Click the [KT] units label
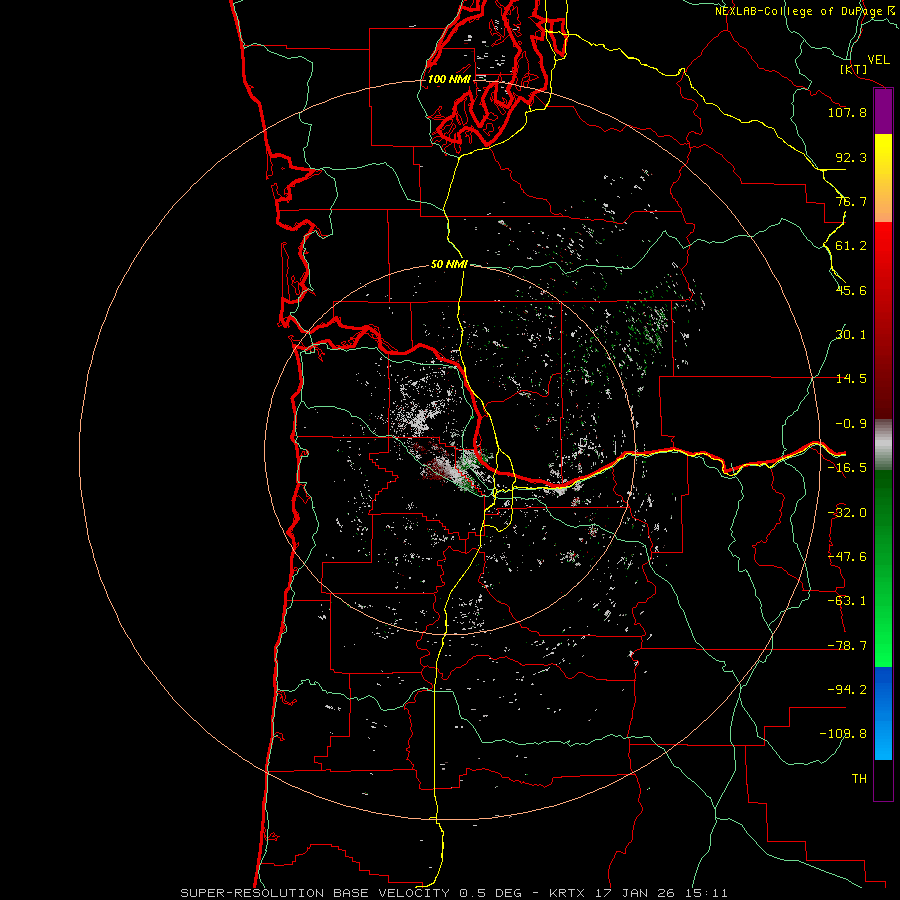The image size is (900, 900). click(854, 69)
